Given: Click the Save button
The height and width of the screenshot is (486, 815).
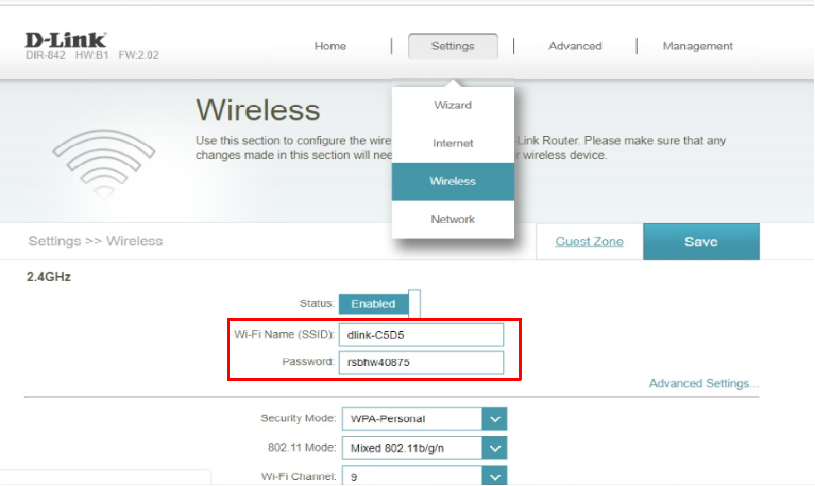Looking at the screenshot, I should [x=701, y=241].
